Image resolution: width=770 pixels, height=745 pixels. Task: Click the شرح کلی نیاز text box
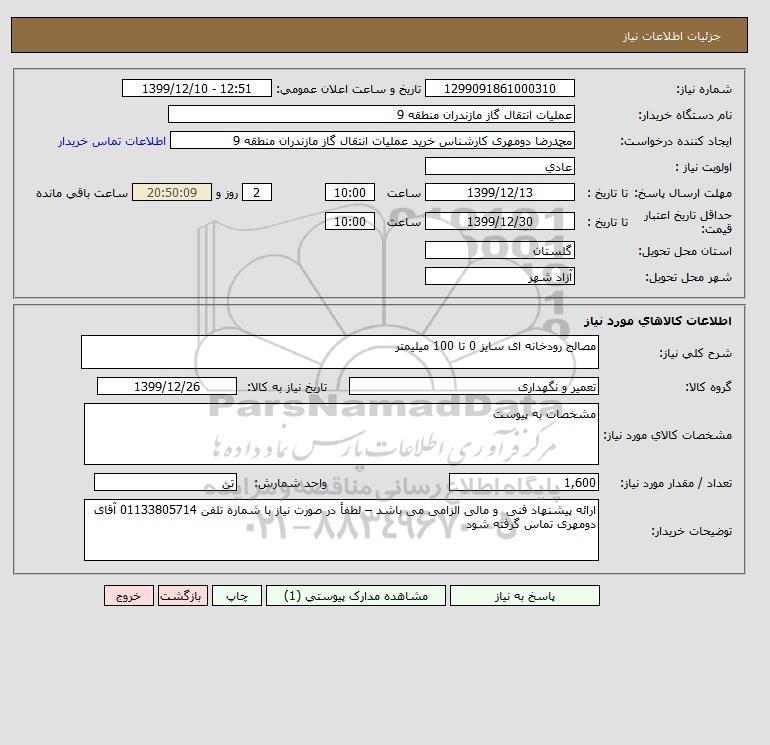coord(340,352)
